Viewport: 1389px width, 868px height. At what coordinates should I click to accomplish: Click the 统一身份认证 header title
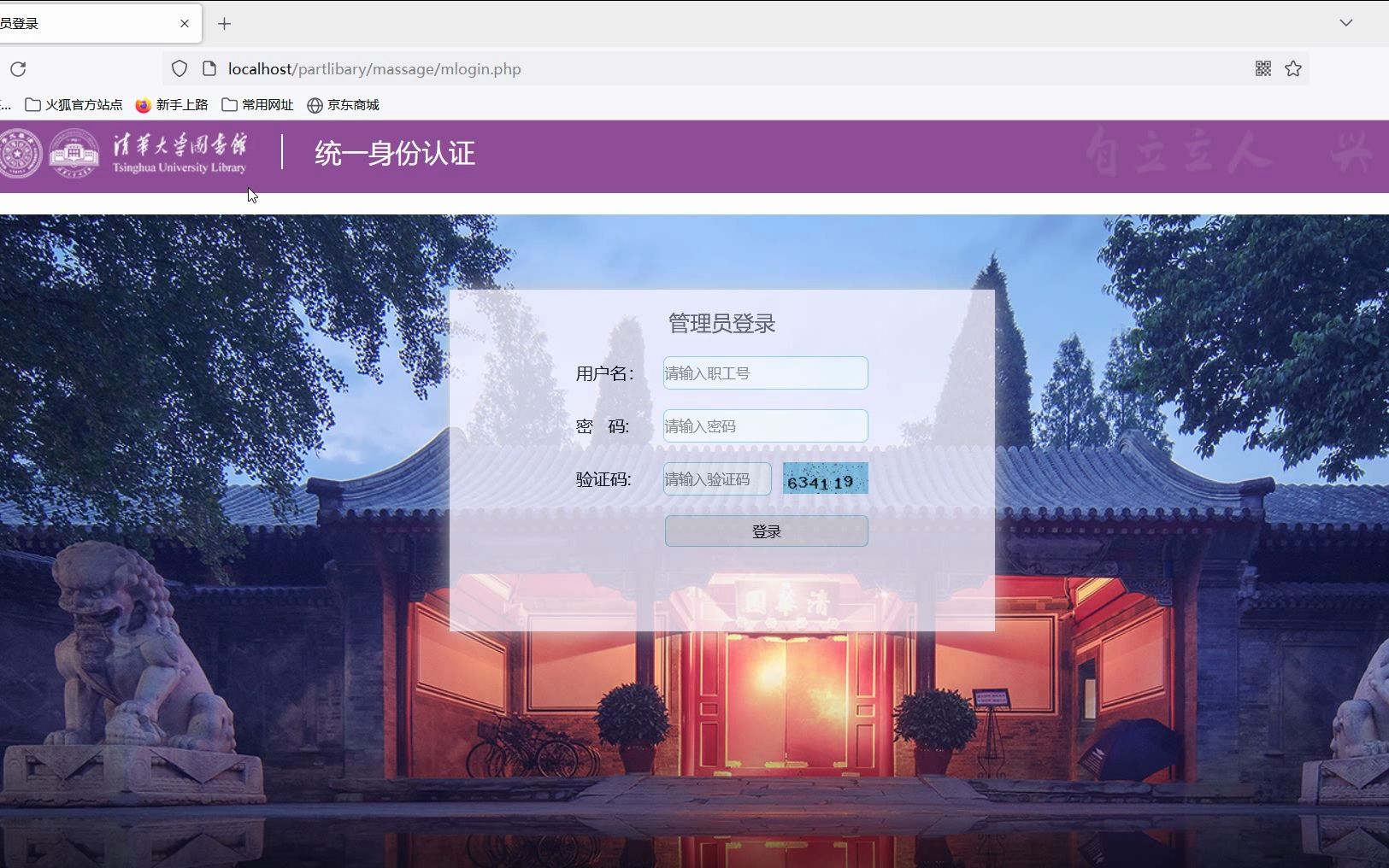point(395,154)
